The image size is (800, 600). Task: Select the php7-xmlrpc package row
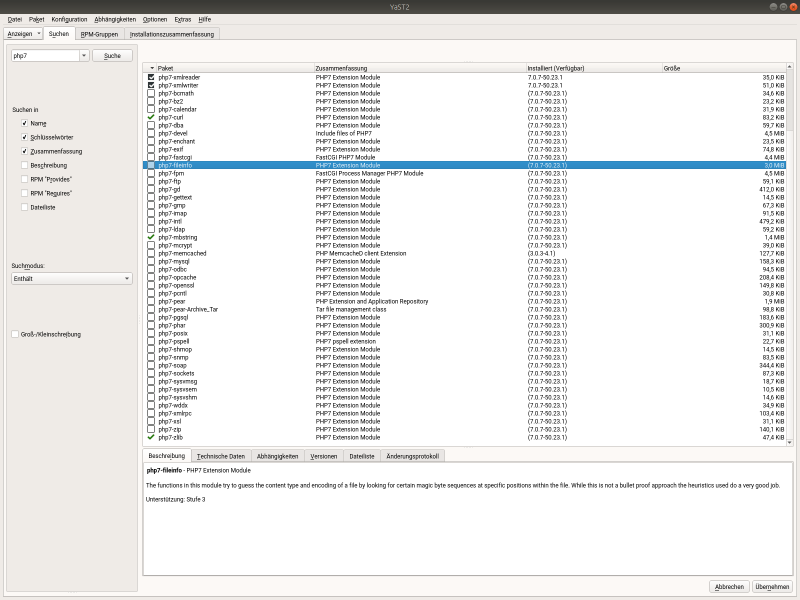coord(464,413)
